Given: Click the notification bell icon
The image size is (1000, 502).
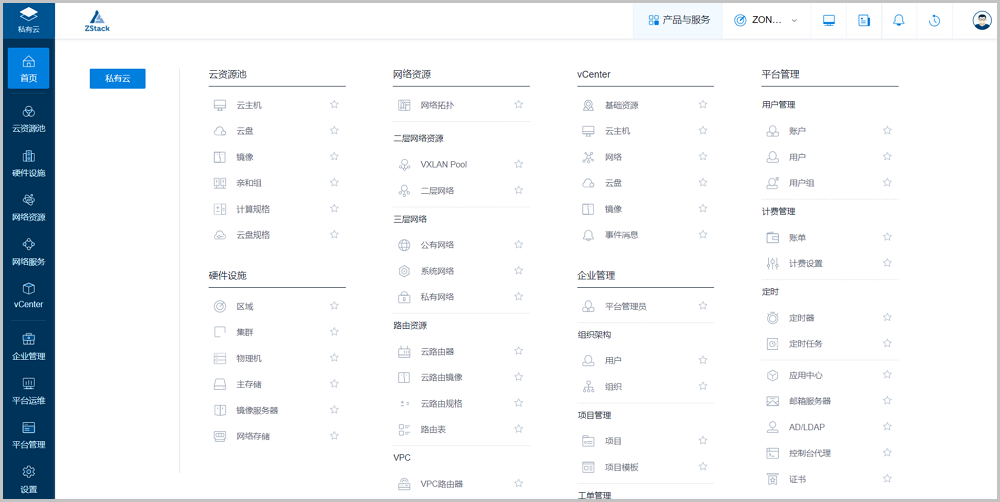Looking at the screenshot, I should tap(898, 20).
